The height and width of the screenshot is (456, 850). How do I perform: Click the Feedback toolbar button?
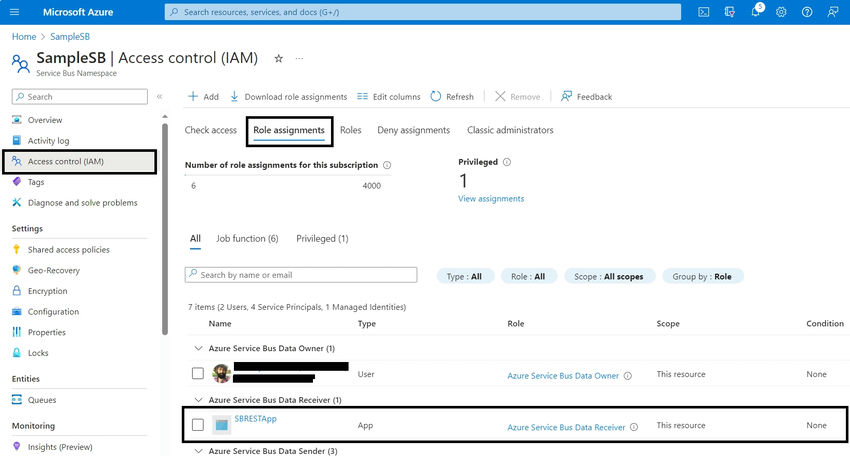point(587,97)
